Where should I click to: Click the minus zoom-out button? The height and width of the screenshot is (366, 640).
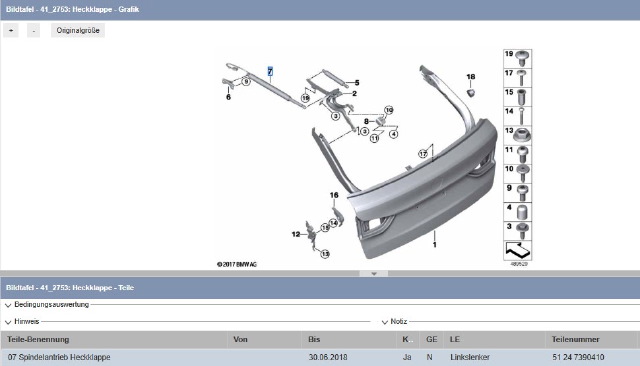pyautogui.click(x=33, y=31)
